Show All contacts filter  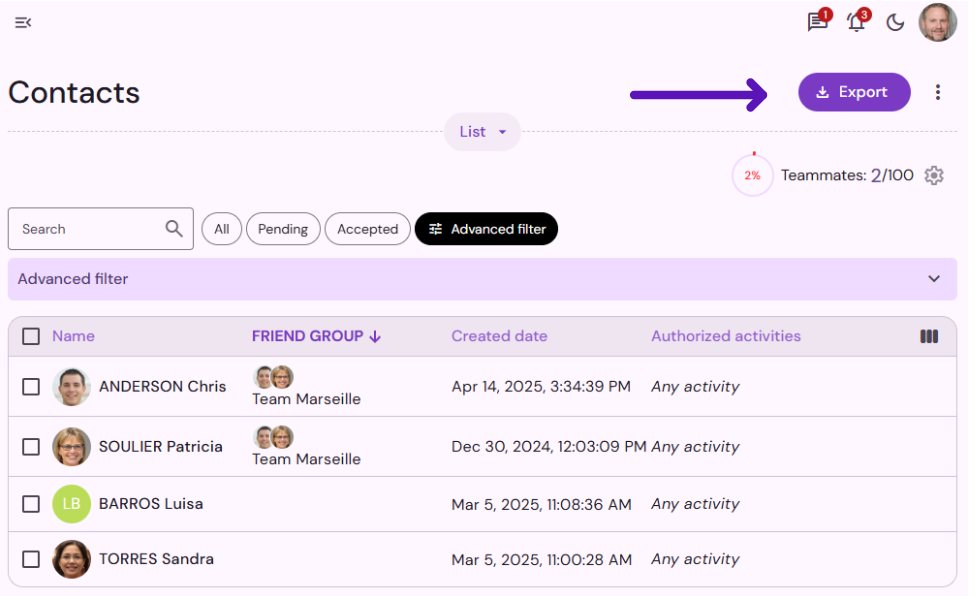tap(221, 229)
